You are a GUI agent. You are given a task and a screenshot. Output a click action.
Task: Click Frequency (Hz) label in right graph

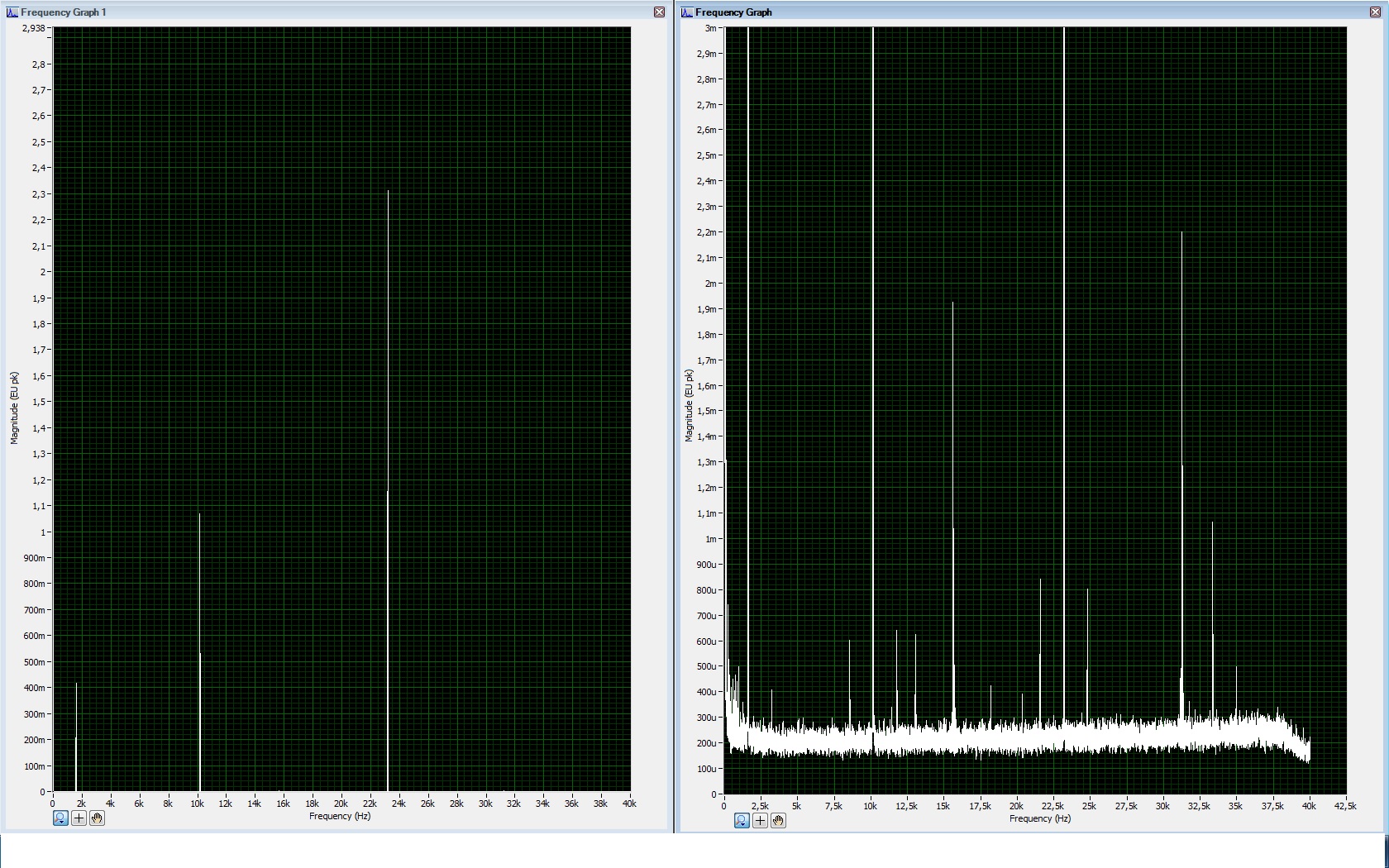coord(1040,818)
